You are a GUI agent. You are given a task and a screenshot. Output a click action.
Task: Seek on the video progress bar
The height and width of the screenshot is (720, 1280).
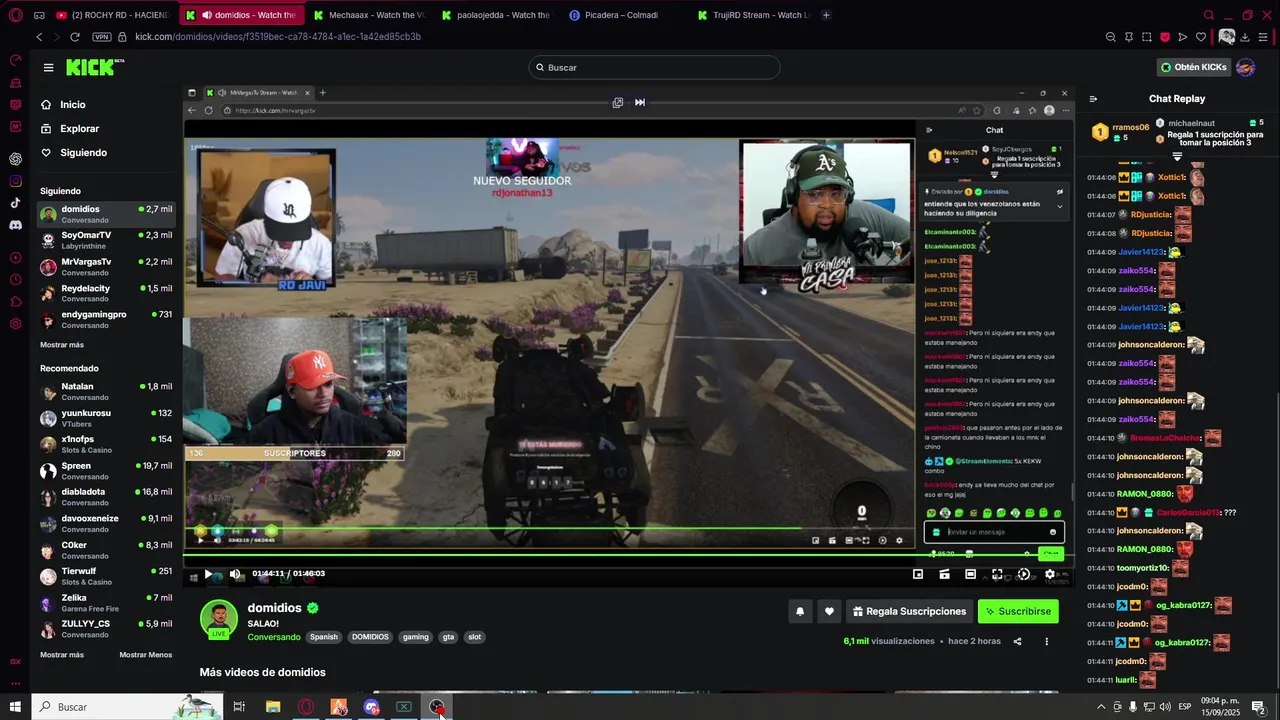tap(628, 556)
